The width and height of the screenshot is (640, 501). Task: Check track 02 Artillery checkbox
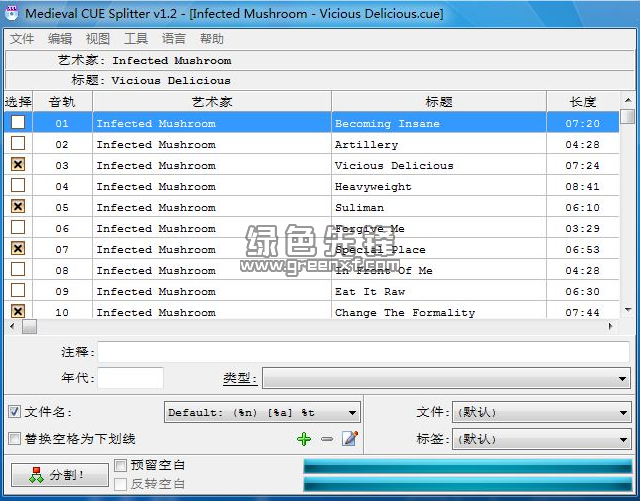18,143
